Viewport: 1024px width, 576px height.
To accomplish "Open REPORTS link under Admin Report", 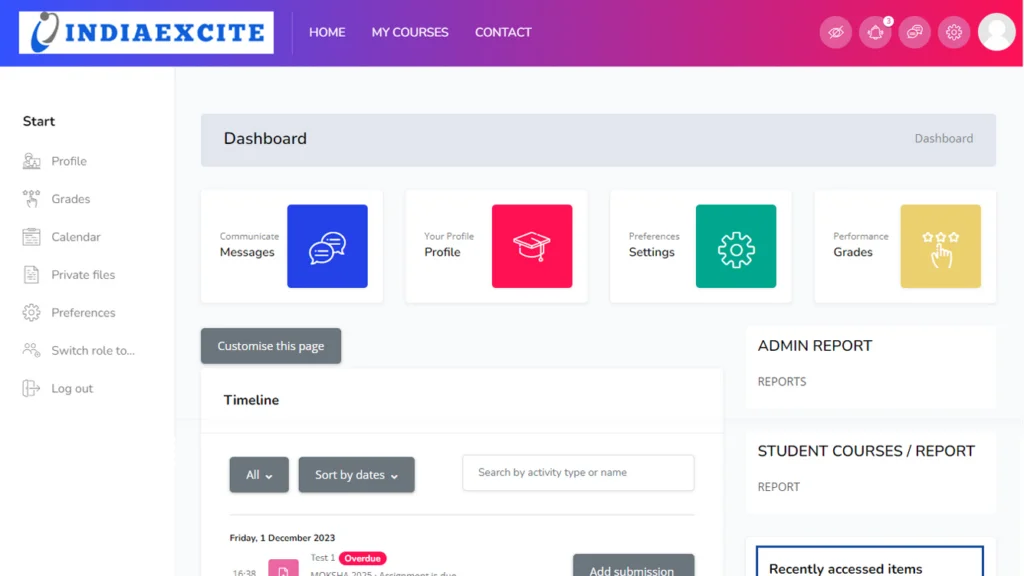I will pos(782,382).
